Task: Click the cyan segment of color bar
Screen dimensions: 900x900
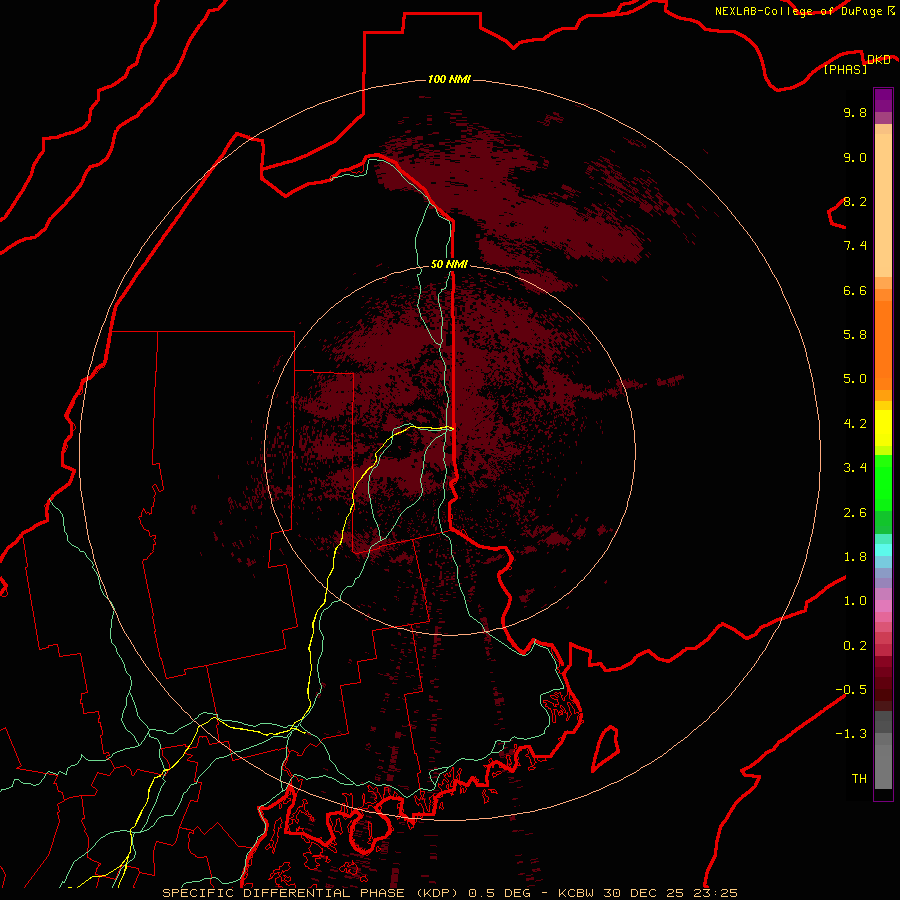Action: [x=883, y=550]
